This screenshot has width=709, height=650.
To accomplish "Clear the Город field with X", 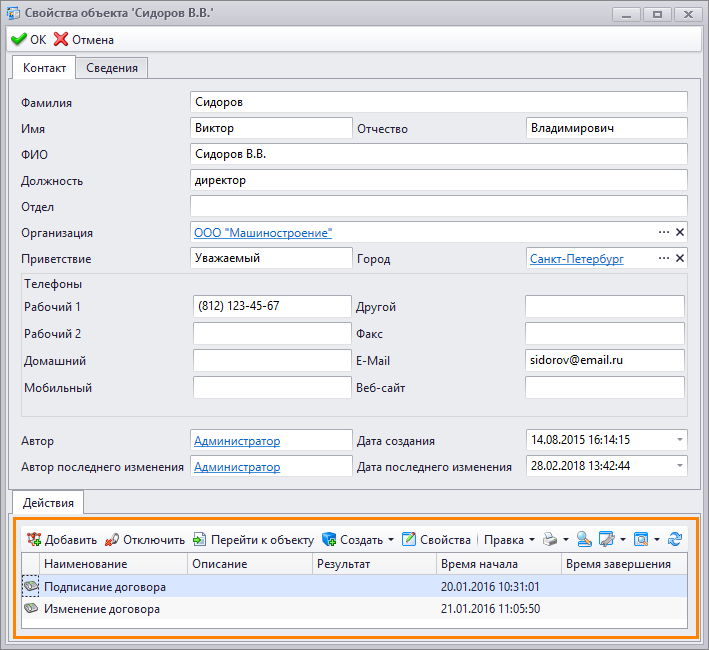I will (x=680, y=259).
